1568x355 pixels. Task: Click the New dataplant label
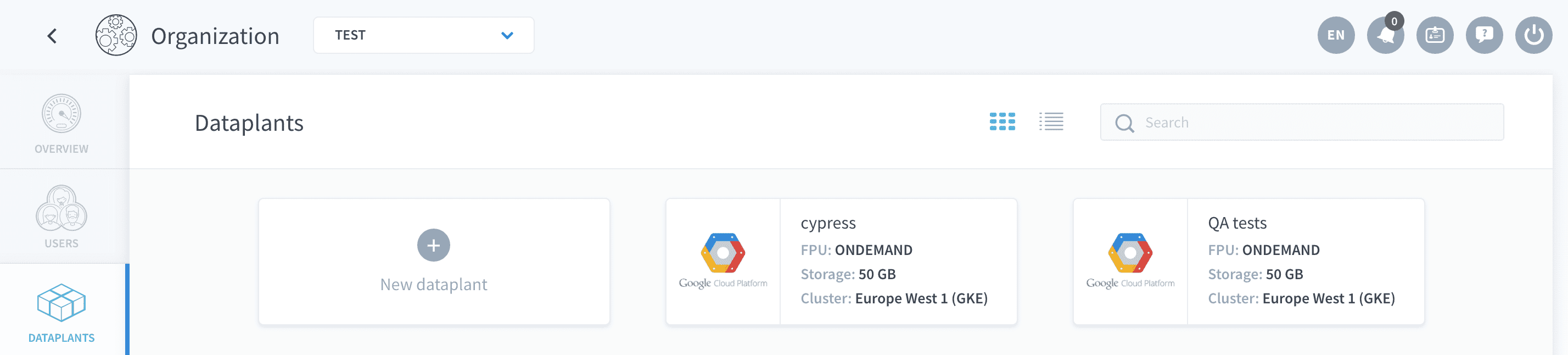coord(433,284)
